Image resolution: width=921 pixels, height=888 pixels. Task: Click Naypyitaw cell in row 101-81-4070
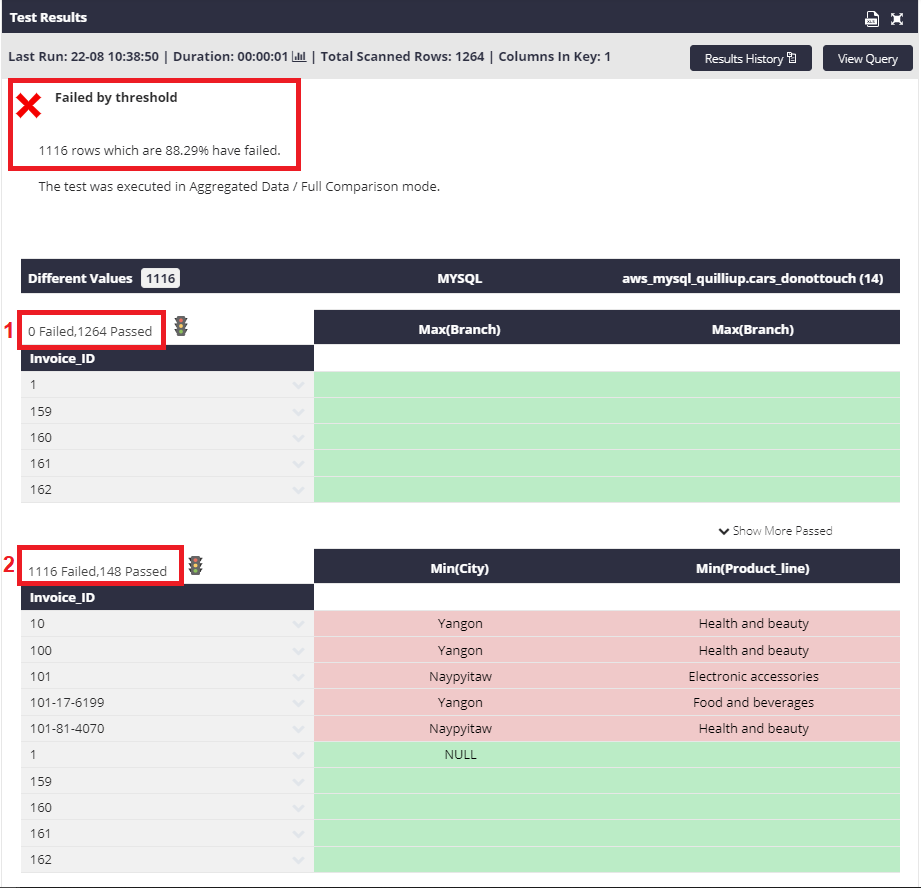coord(460,729)
